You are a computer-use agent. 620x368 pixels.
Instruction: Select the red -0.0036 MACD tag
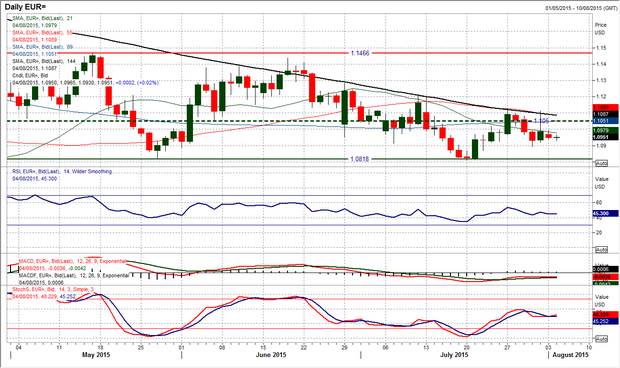tap(605, 277)
